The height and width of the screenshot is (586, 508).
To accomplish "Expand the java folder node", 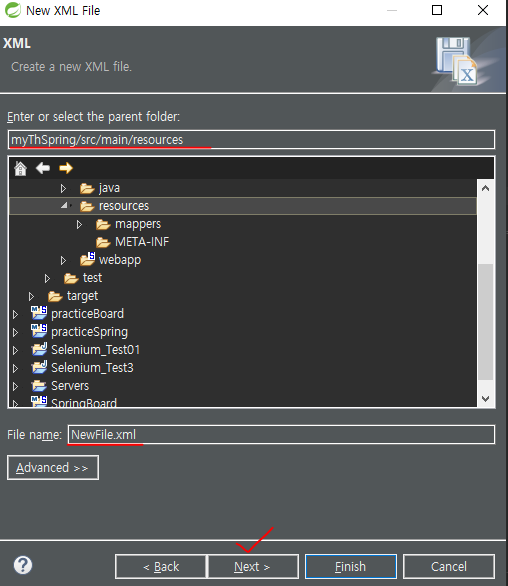I will pyautogui.click(x=63, y=188).
